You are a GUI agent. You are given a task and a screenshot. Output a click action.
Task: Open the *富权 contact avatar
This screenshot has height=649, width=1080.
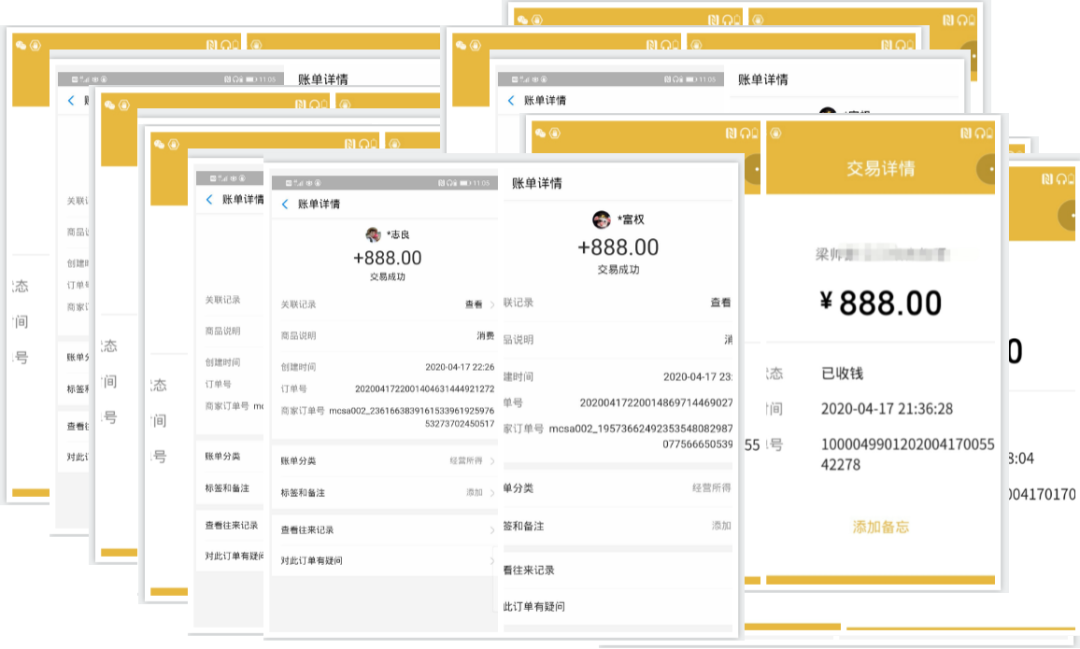[601, 220]
